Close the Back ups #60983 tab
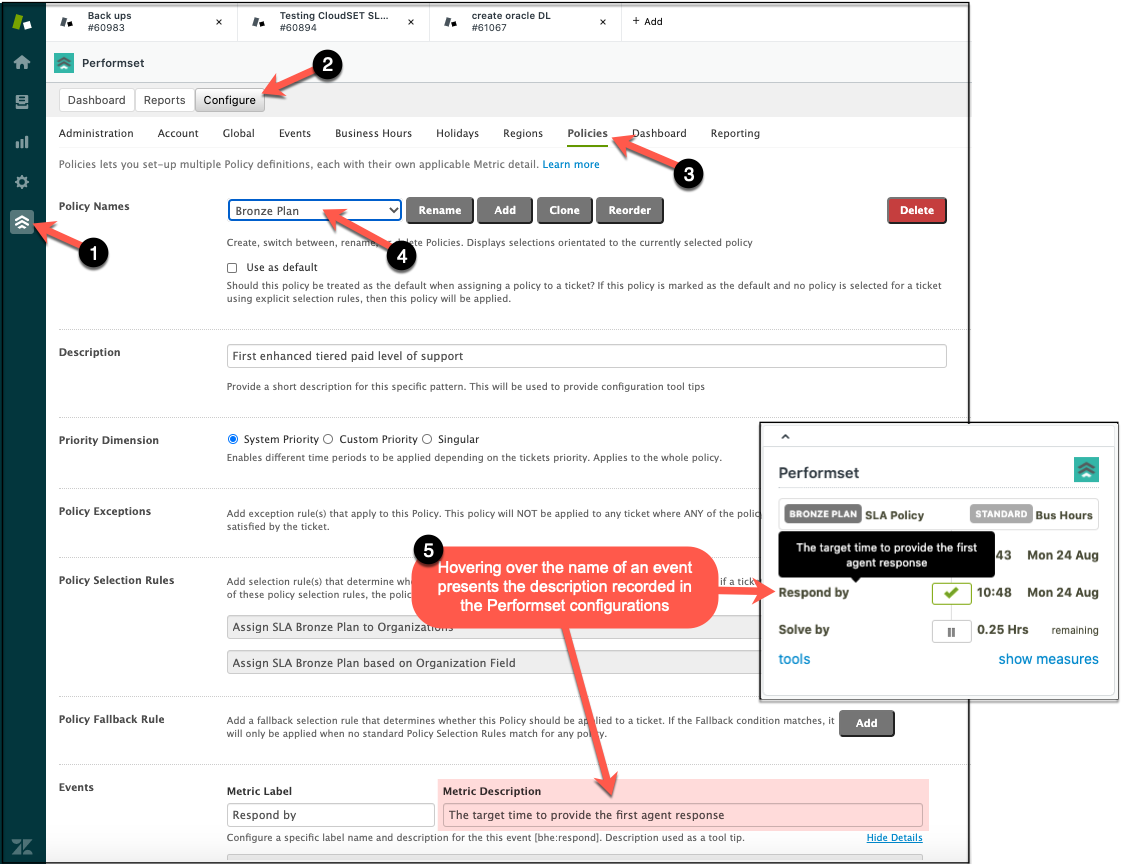 coord(219,22)
